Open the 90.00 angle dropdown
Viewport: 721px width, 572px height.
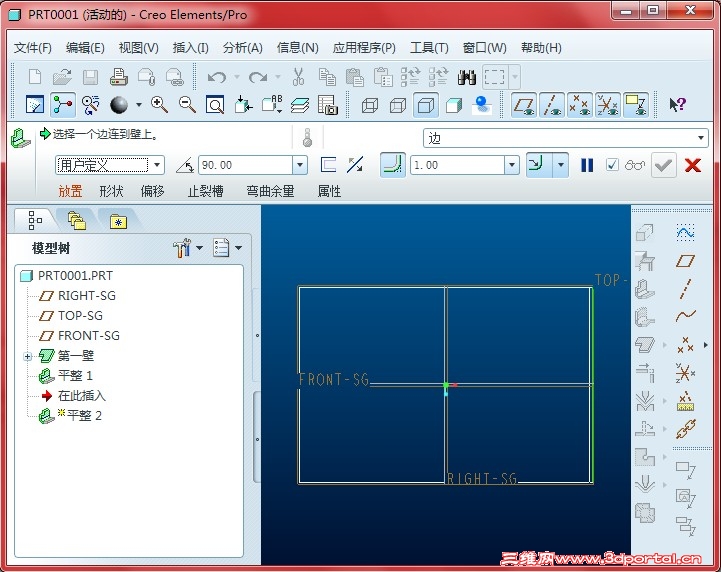(300, 165)
